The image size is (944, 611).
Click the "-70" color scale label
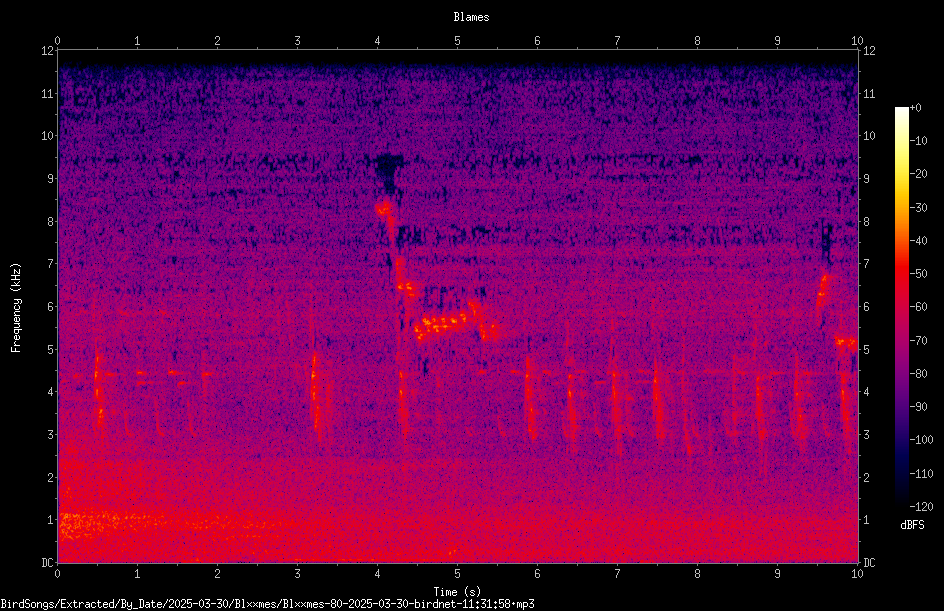[918, 341]
